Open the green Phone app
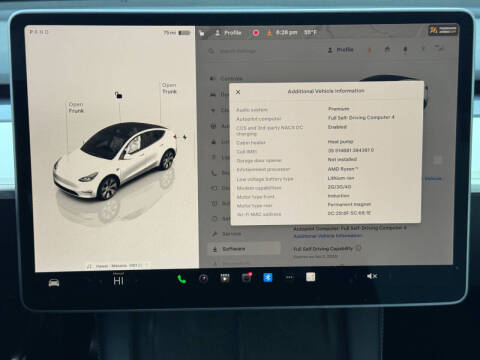The width and height of the screenshot is (480, 360). (182, 279)
